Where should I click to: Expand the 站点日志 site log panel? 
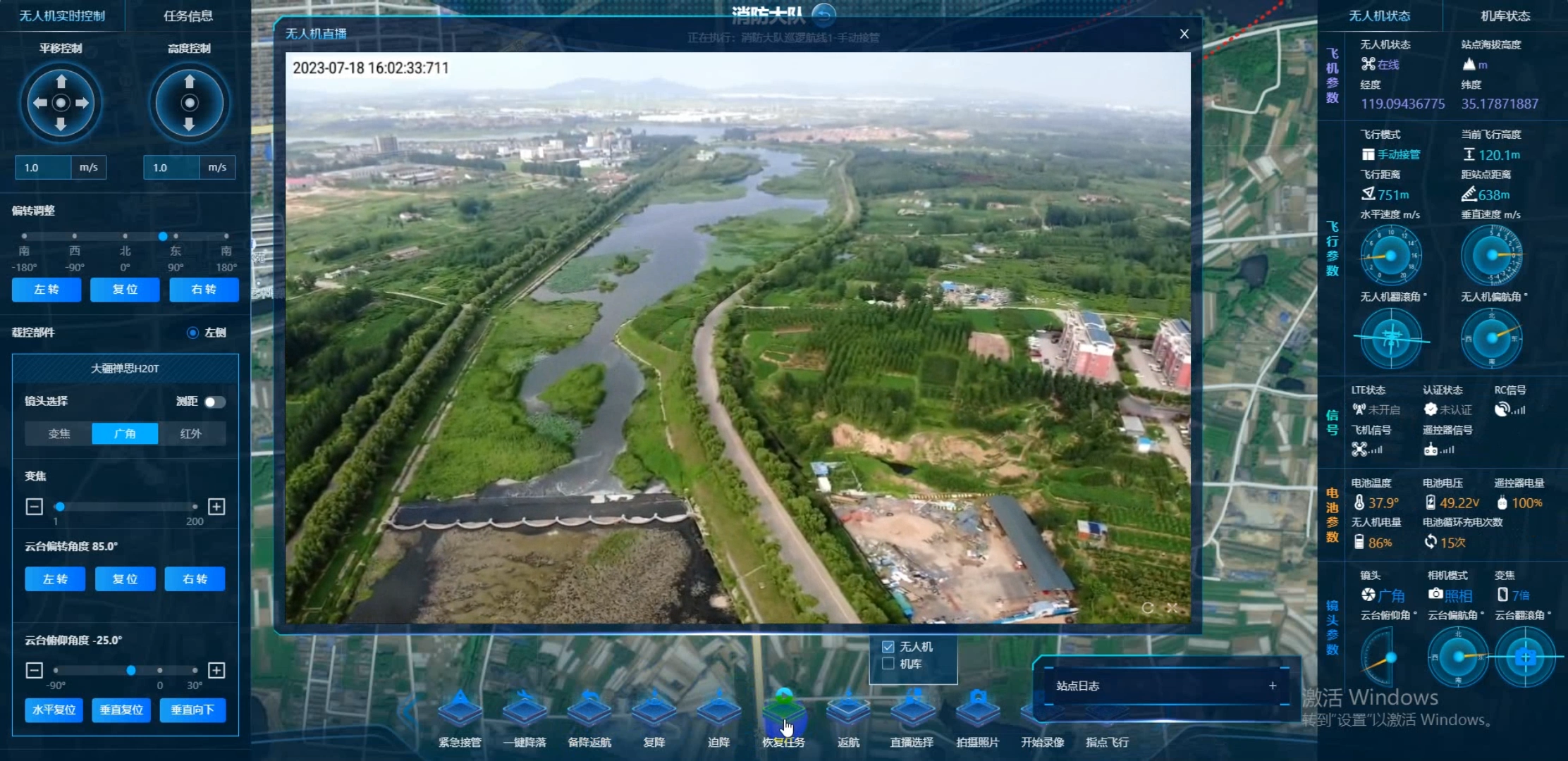coord(1273,686)
